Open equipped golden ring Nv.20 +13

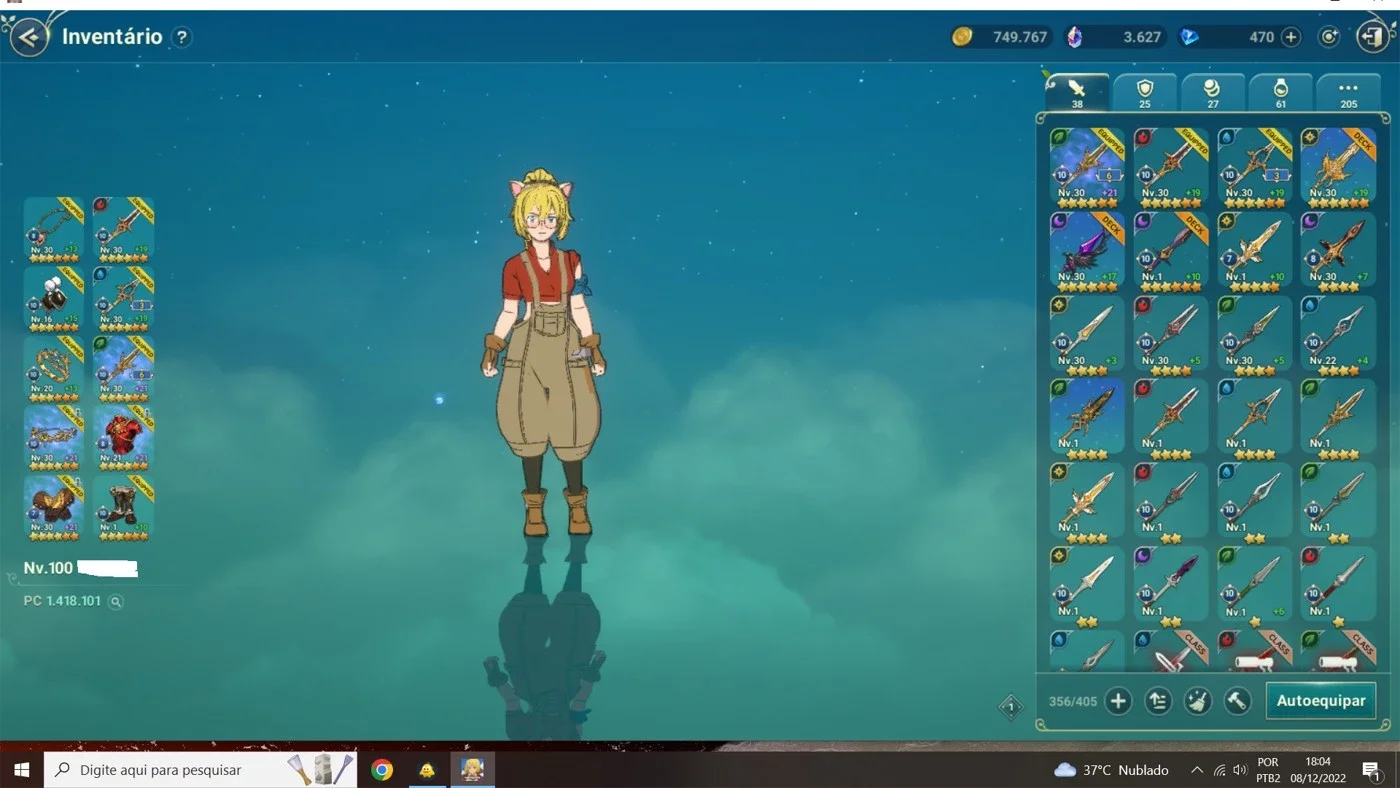[54, 368]
